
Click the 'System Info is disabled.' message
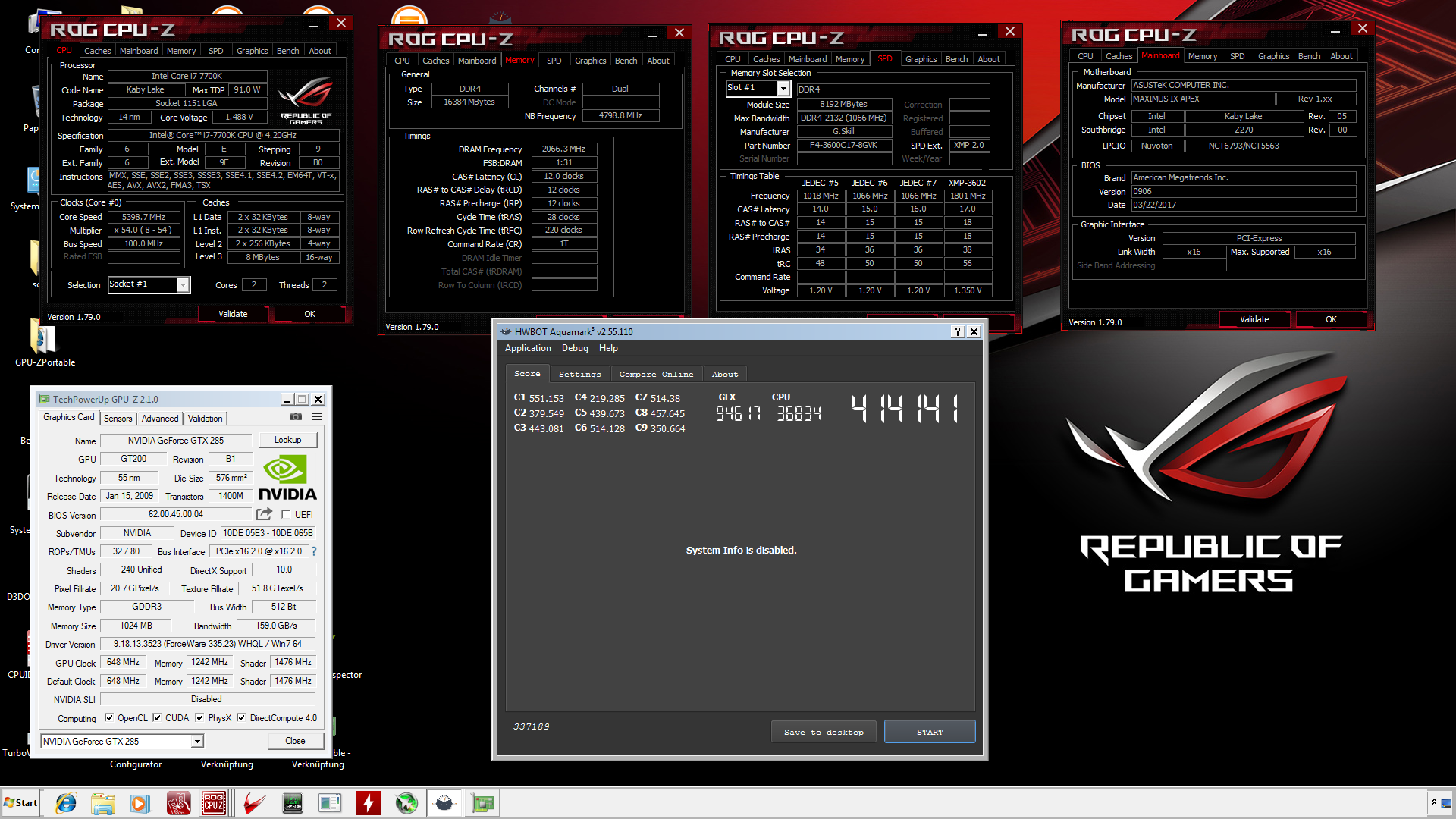point(741,550)
